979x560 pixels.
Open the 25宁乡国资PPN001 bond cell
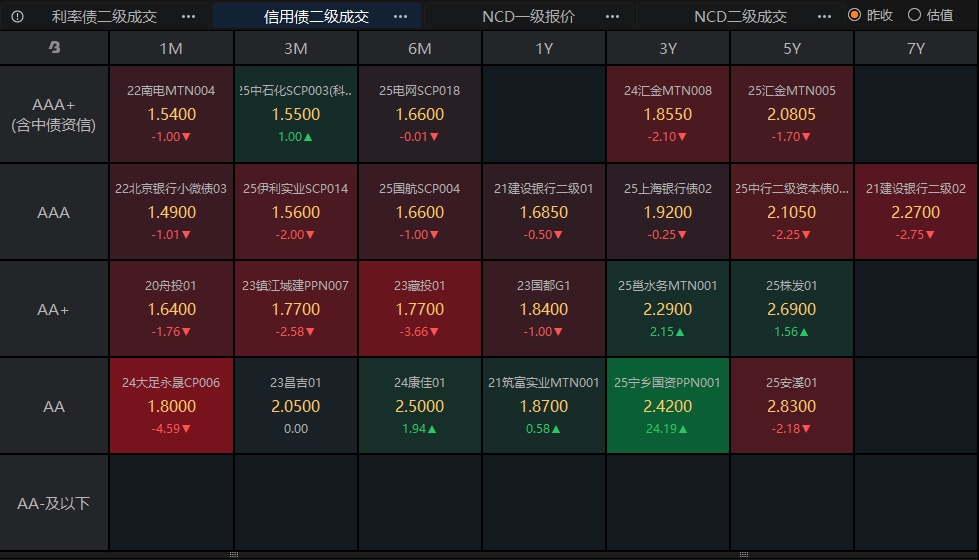click(x=667, y=406)
